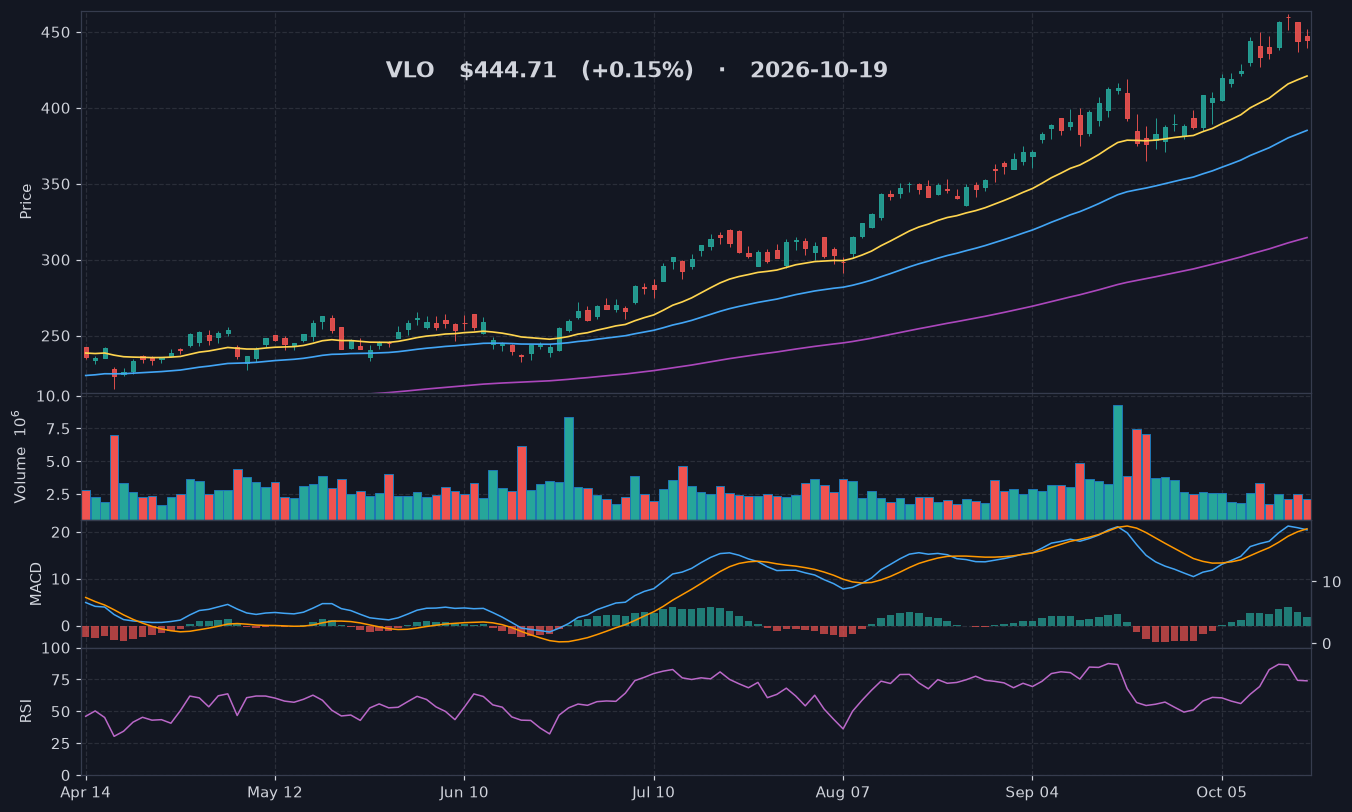The width and height of the screenshot is (1352, 812).
Task: Click the Jun 10 date label
Action: tap(464, 792)
